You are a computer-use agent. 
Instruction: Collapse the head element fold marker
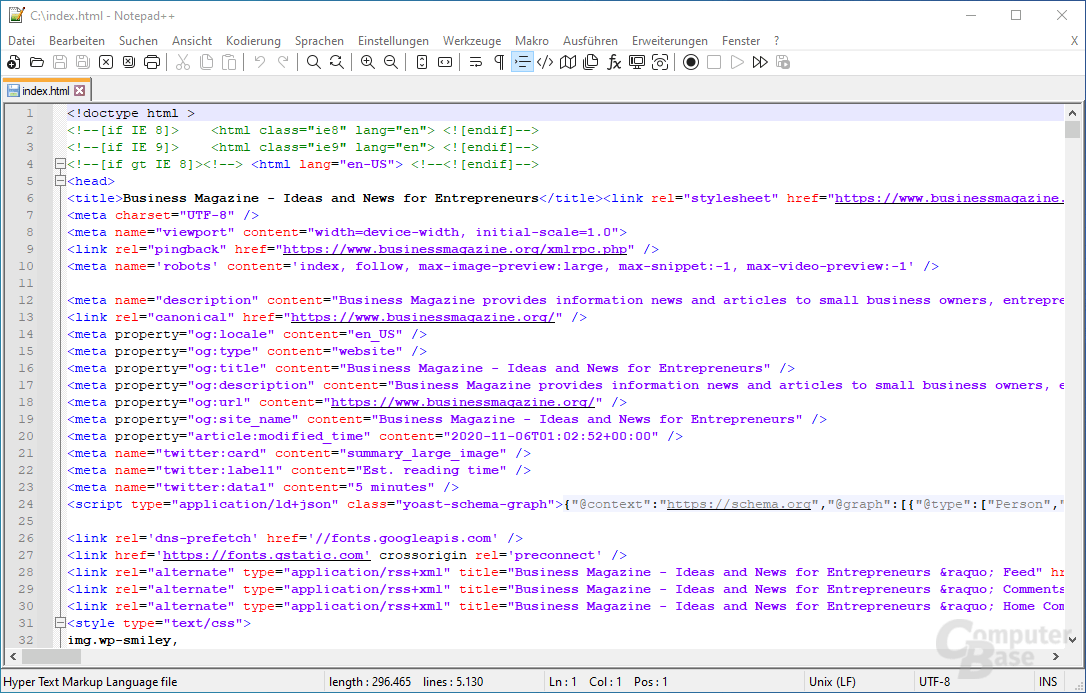[x=60, y=181]
